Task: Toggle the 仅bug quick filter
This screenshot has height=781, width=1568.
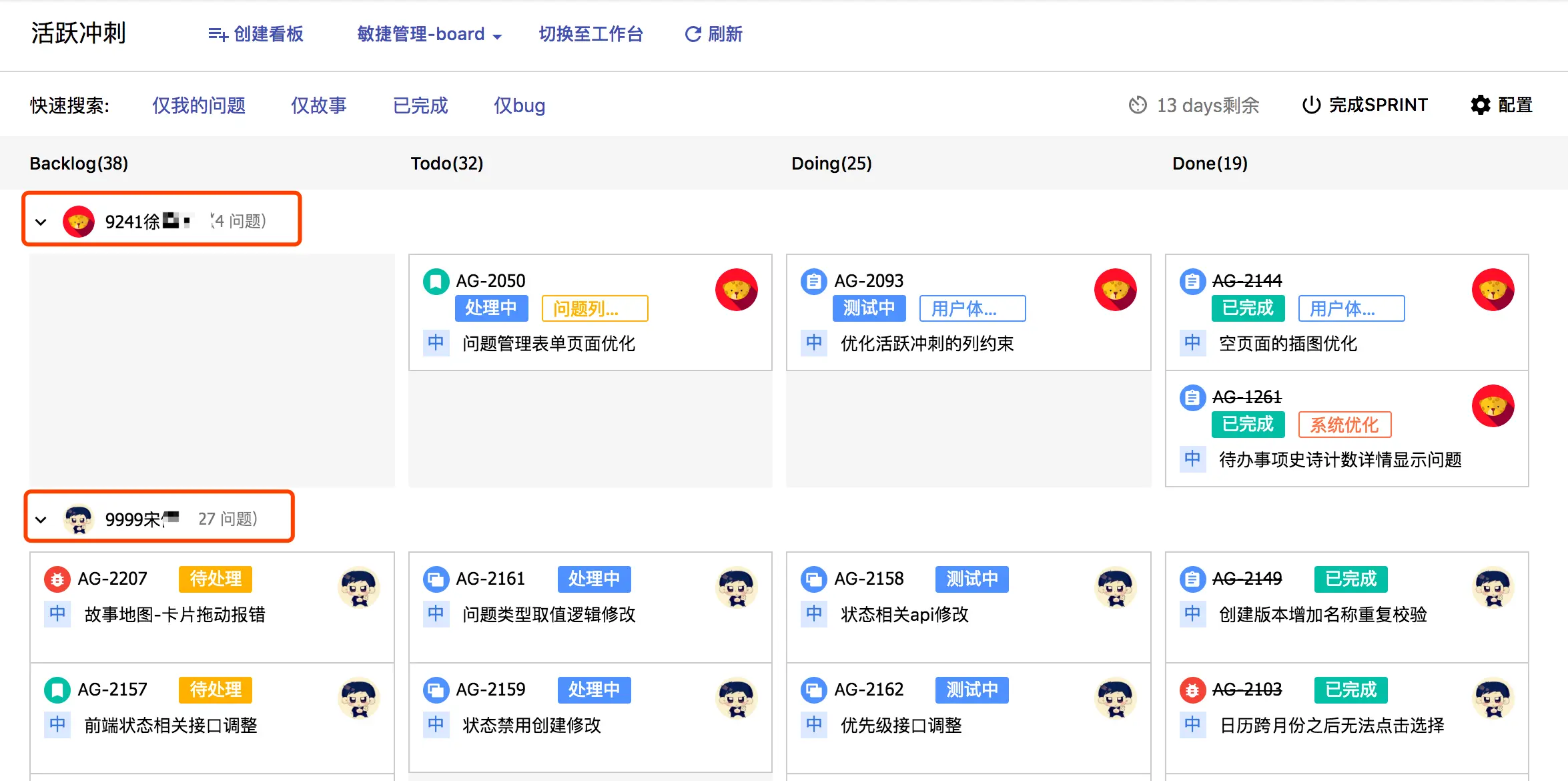Action: tap(519, 105)
